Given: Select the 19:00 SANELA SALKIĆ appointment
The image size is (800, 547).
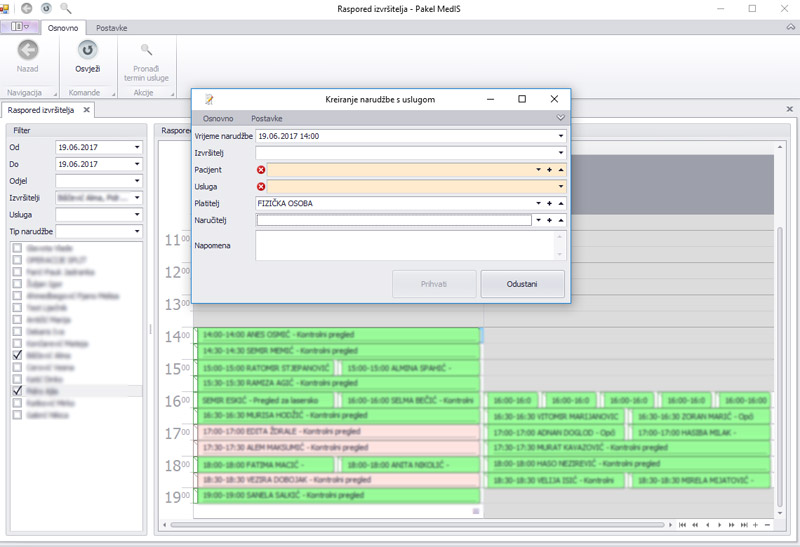Looking at the screenshot, I should point(338,495).
